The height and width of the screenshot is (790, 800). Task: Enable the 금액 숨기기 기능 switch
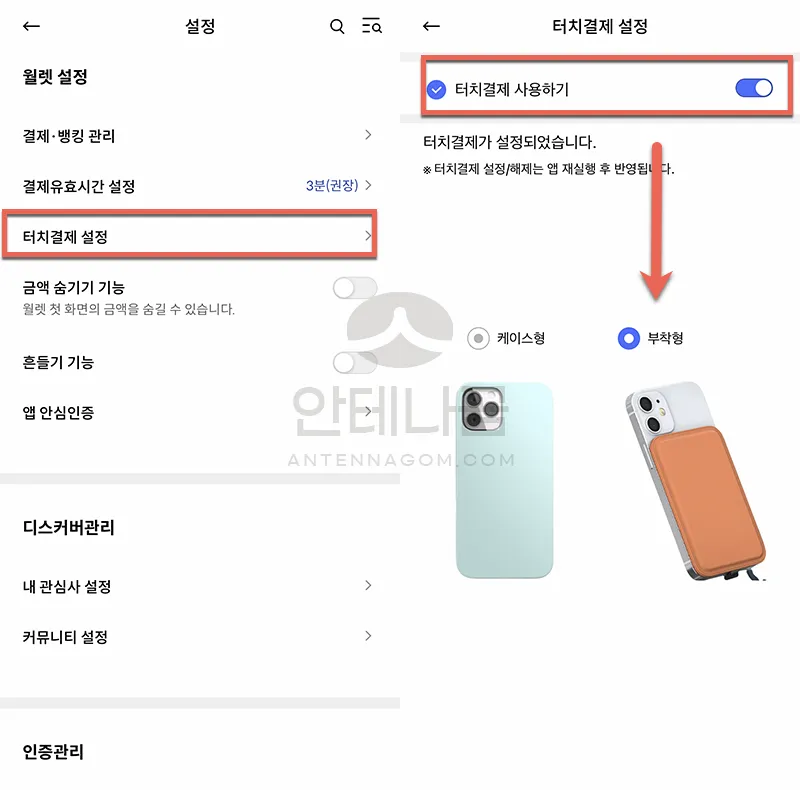[x=355, y=288]
